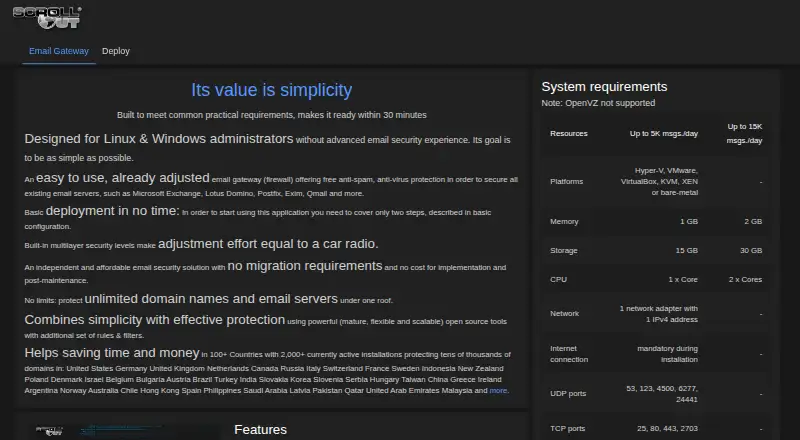Click the 'TCP ports' row label
The height and width of the screenshot is (440, 800).
(567, 429)
